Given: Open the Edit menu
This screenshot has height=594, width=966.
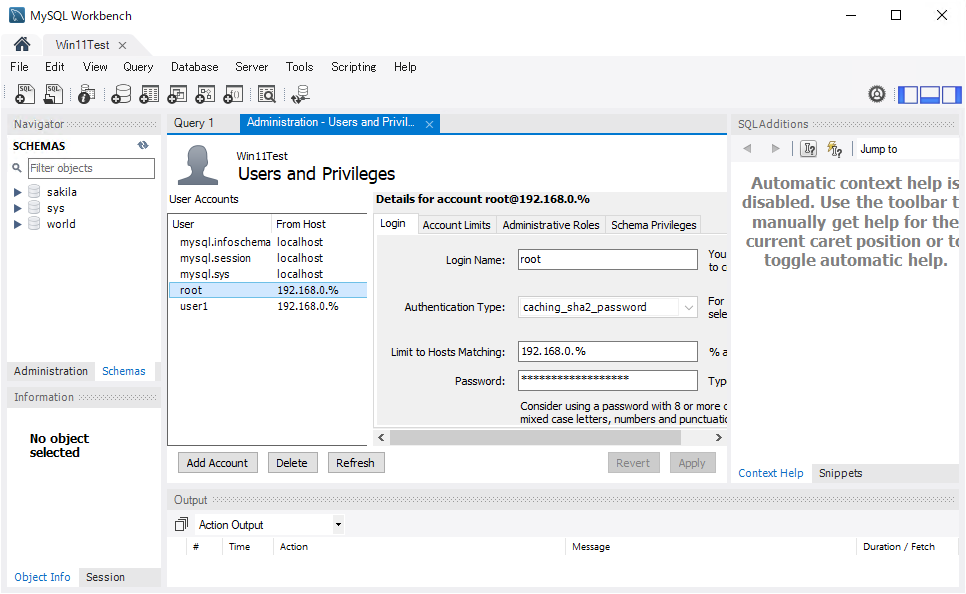Looking at the screenshot, I should coord(54,67).
